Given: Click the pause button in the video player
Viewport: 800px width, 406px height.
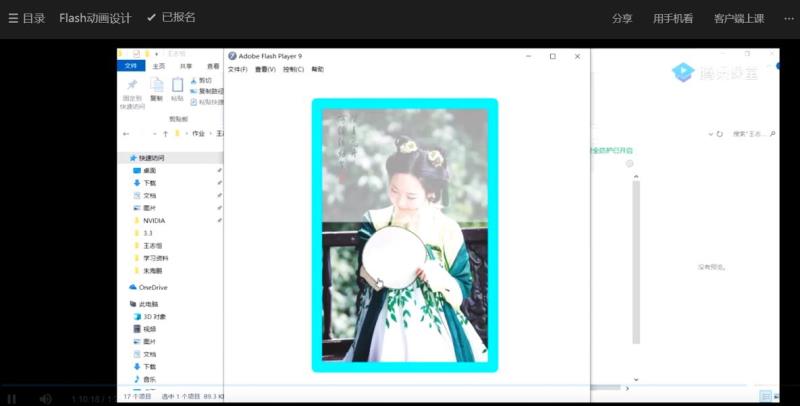Looking at the screenshot, I should pos(12,398).
